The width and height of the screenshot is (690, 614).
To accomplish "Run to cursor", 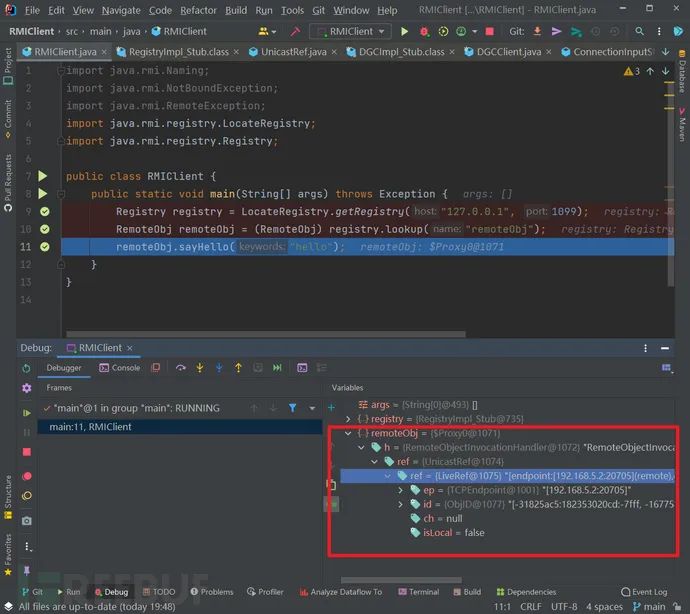I will coord(277,368).
